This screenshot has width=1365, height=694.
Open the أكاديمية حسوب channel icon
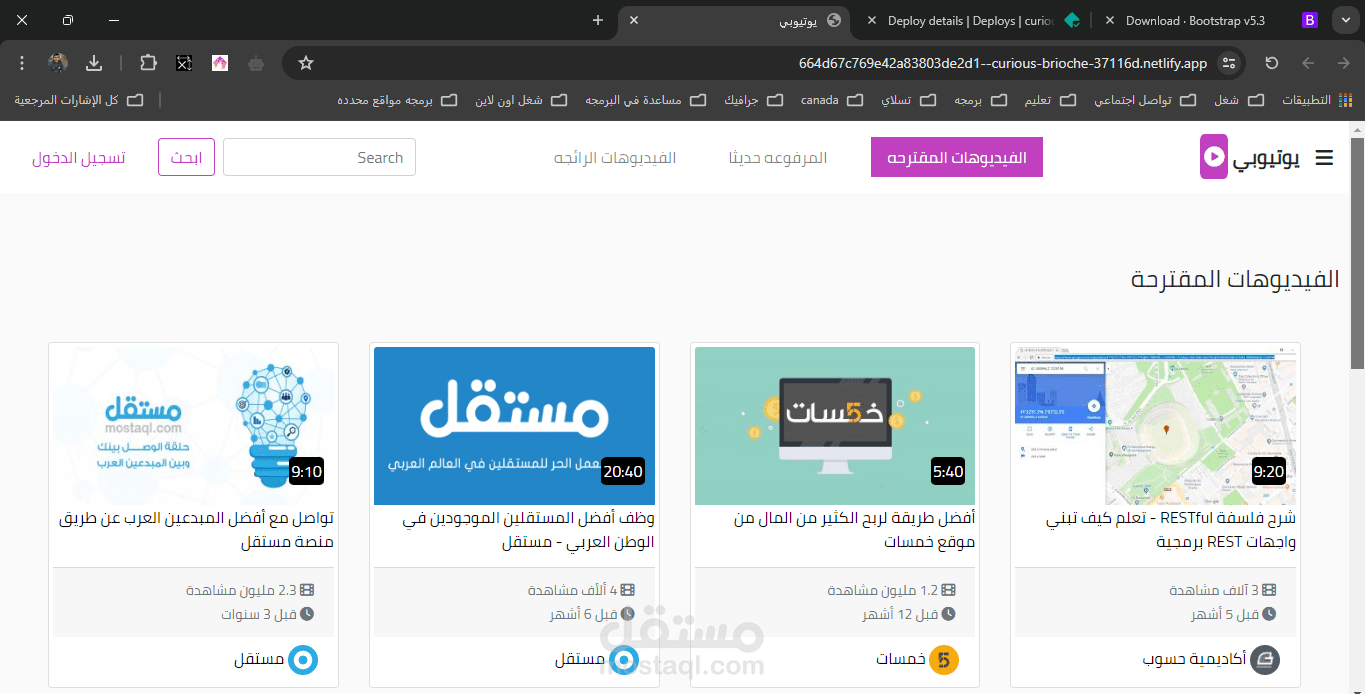click(x=1266, y=660)
